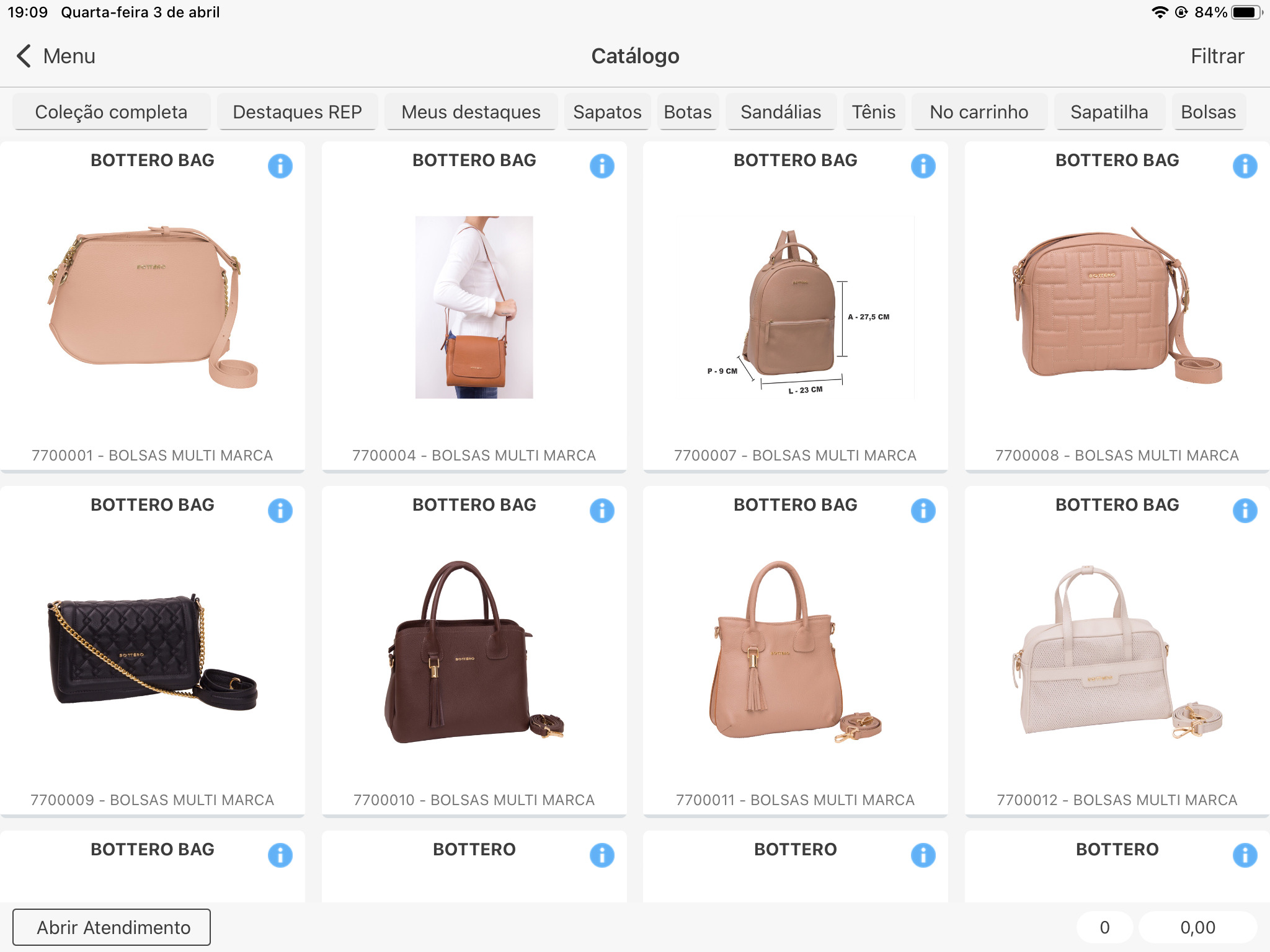
Task: Select the backpack product image 7700007
Action: 795,307
